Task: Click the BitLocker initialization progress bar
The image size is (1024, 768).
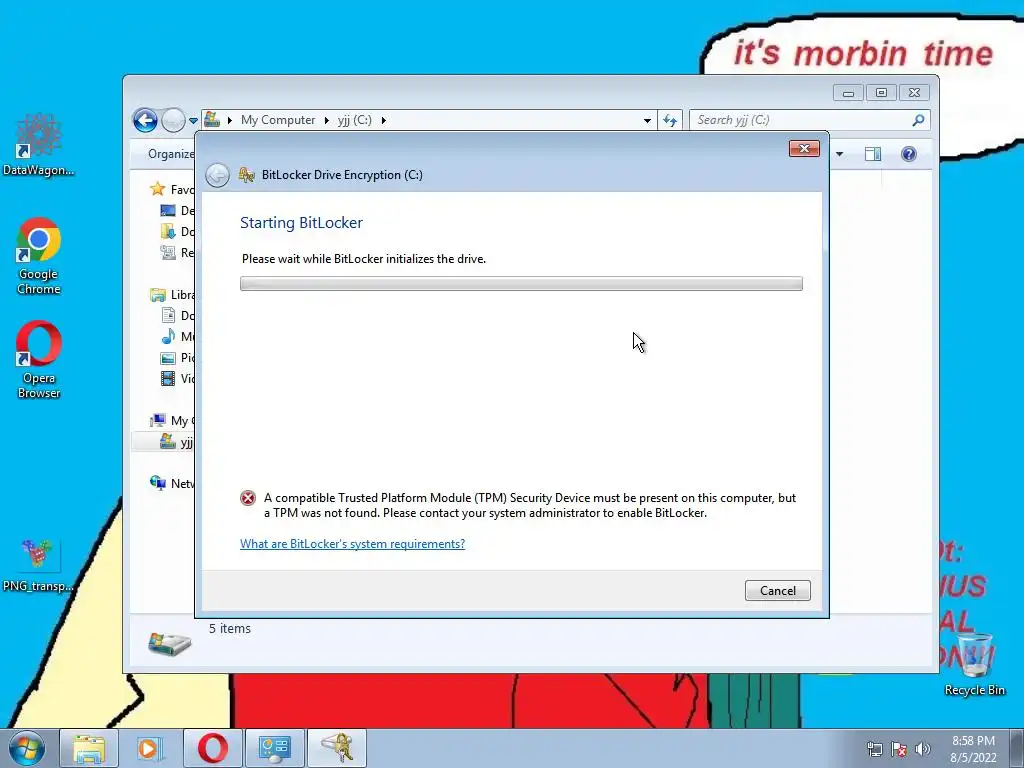Action: click(521, 283)
